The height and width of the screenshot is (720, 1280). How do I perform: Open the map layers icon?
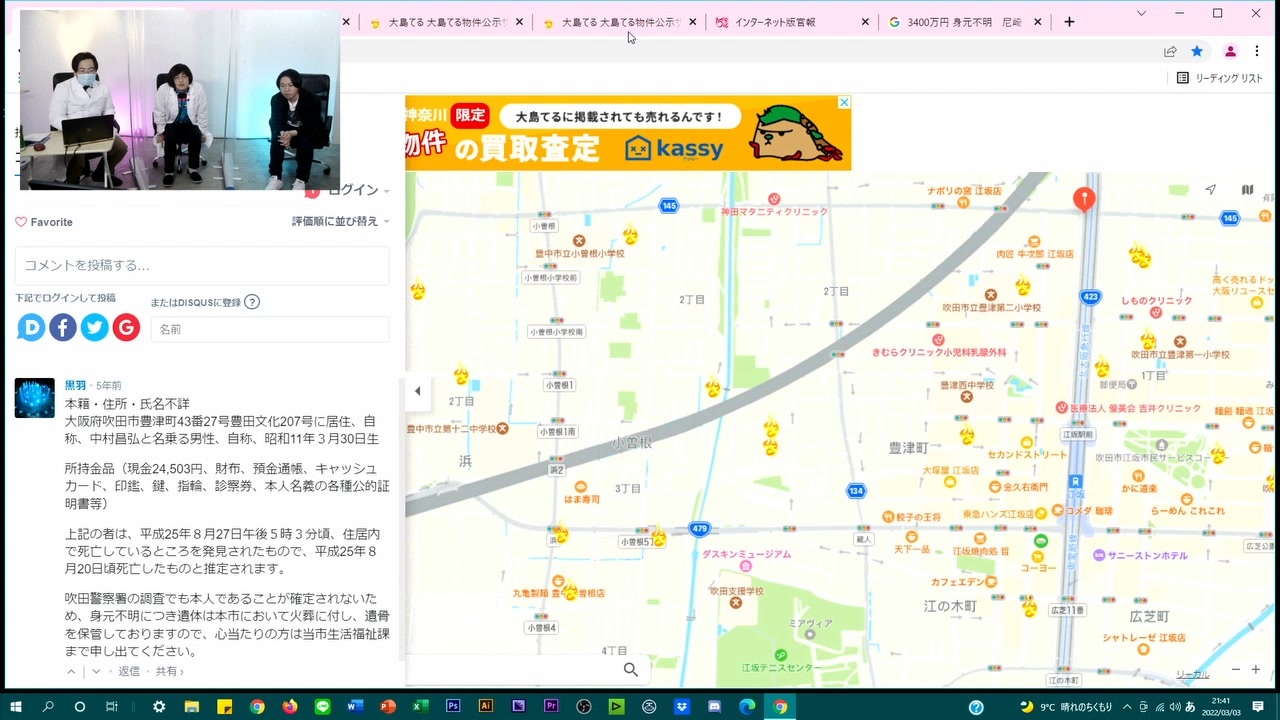point(1247,190)
